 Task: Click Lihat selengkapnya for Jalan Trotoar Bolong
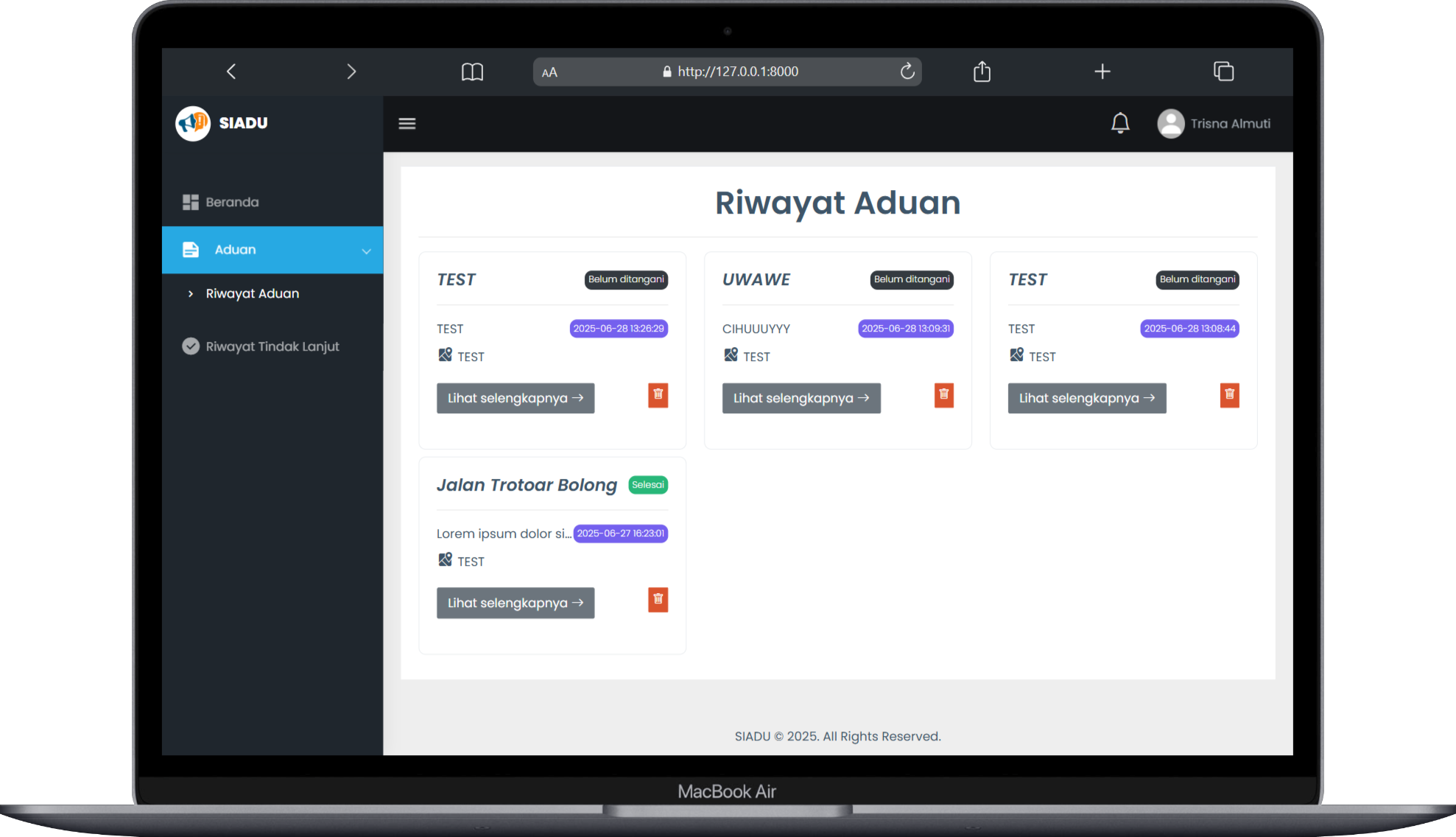(515, 603)
